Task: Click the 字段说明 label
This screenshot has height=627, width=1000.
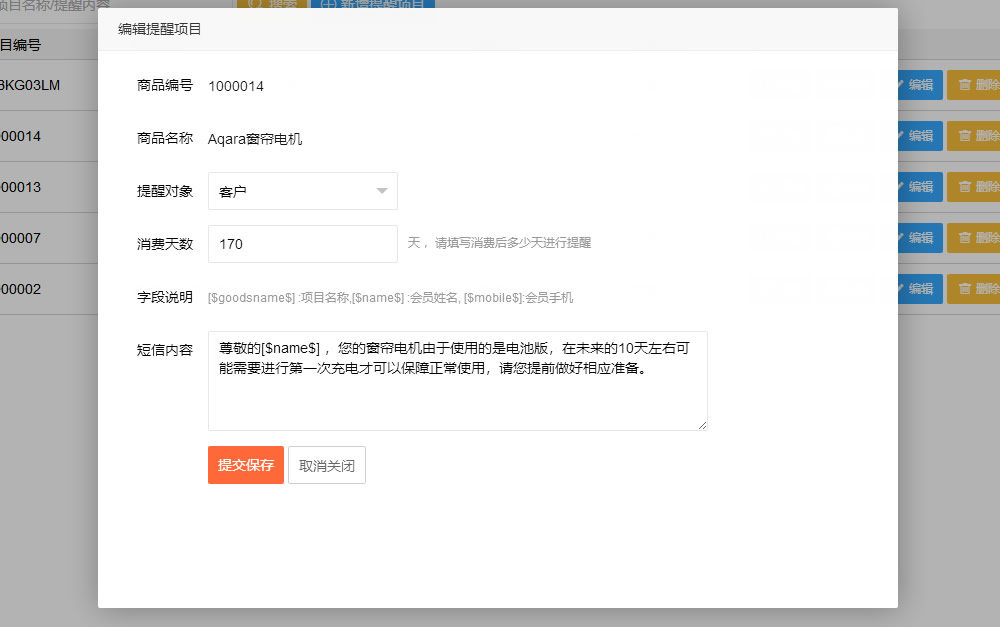Action: [165, 297]
